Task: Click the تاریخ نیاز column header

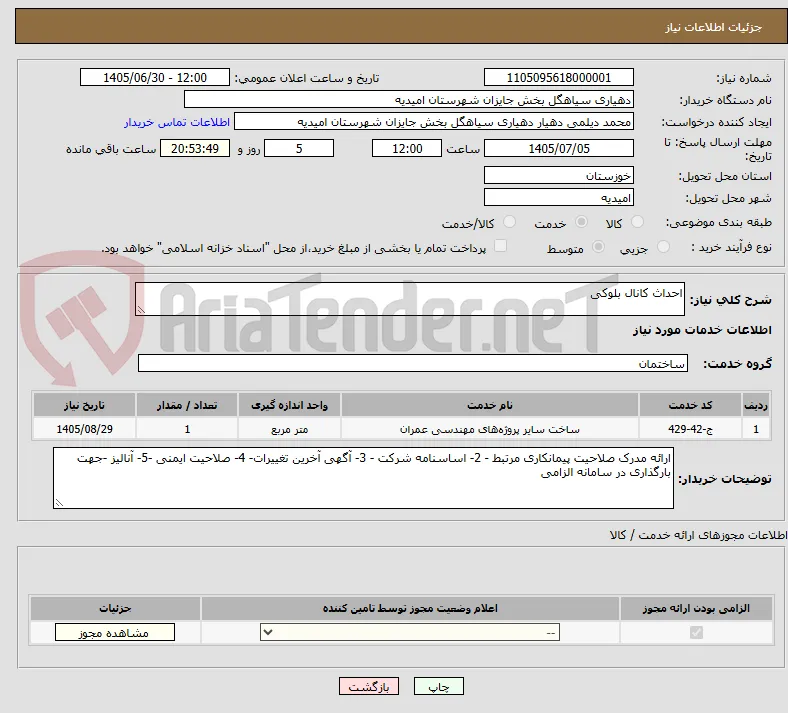Action: coord(84,405)
